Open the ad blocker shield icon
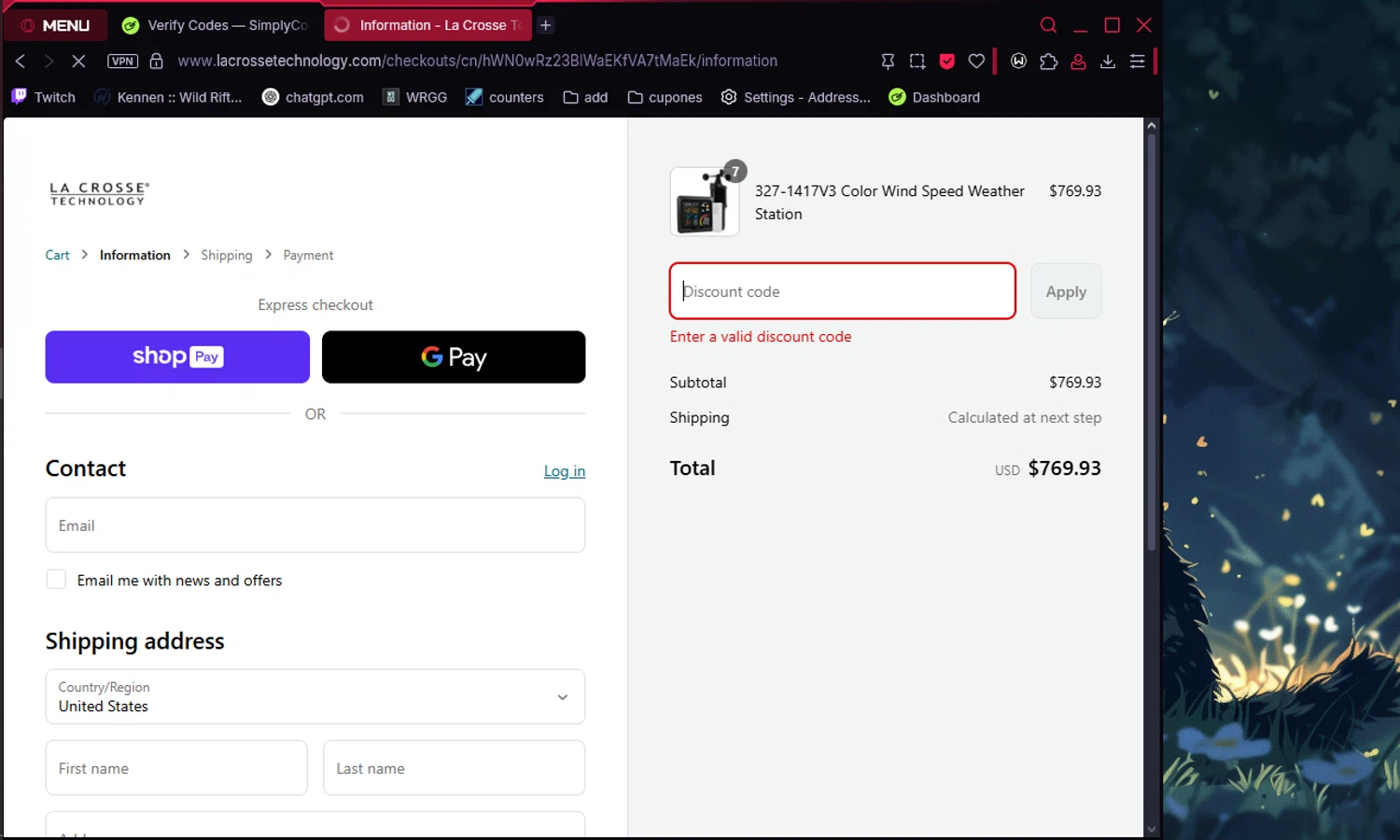 [946, 61]
